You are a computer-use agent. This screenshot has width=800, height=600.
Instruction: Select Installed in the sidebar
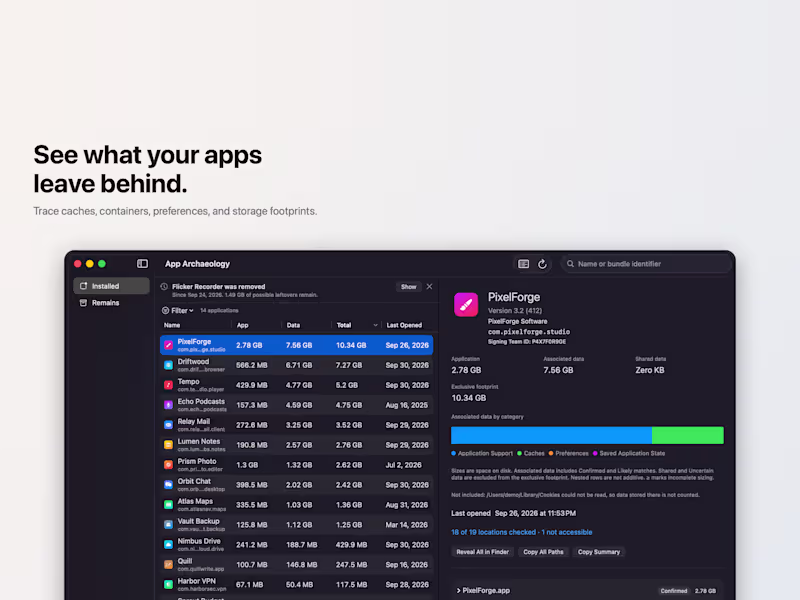pos(111,286)
